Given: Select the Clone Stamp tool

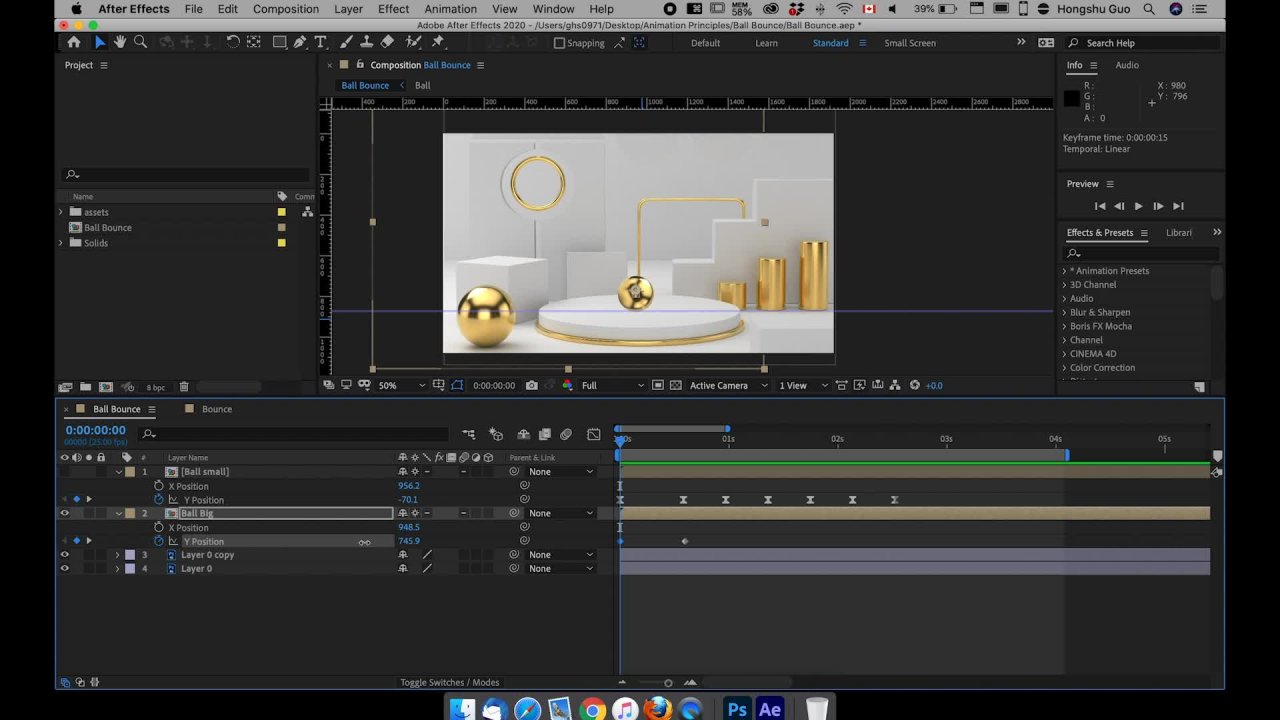Looking at the screenshot, I should tap(366, 42).
